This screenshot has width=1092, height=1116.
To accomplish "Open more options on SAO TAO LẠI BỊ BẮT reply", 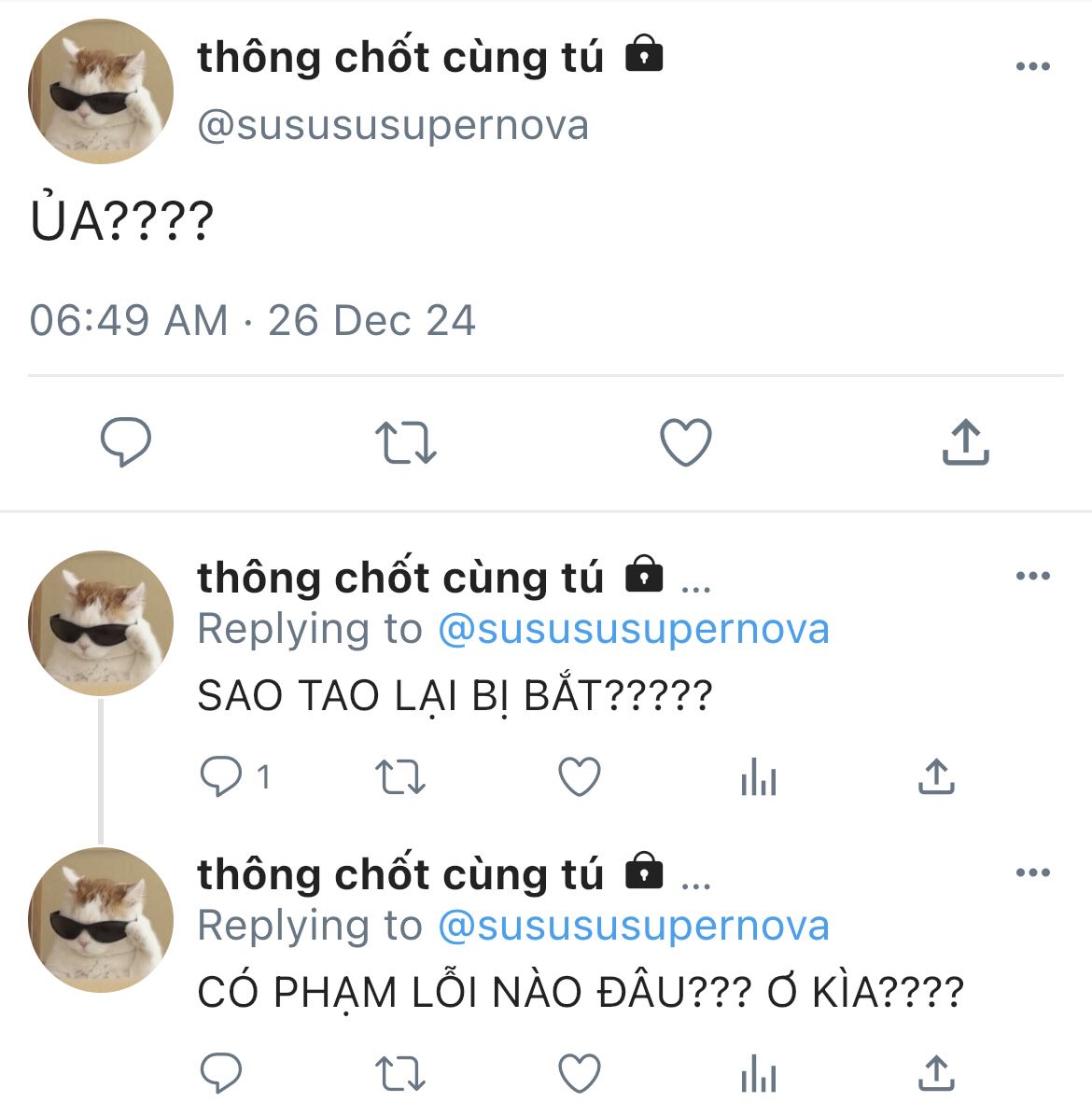I will (1033, 575).
